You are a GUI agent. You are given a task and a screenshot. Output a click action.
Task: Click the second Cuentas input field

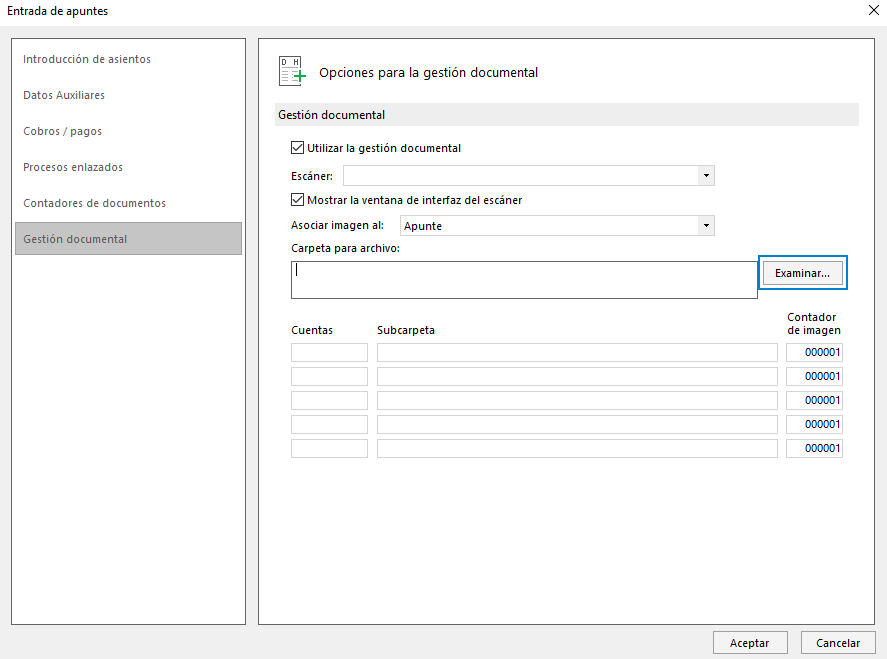(329, 376)
